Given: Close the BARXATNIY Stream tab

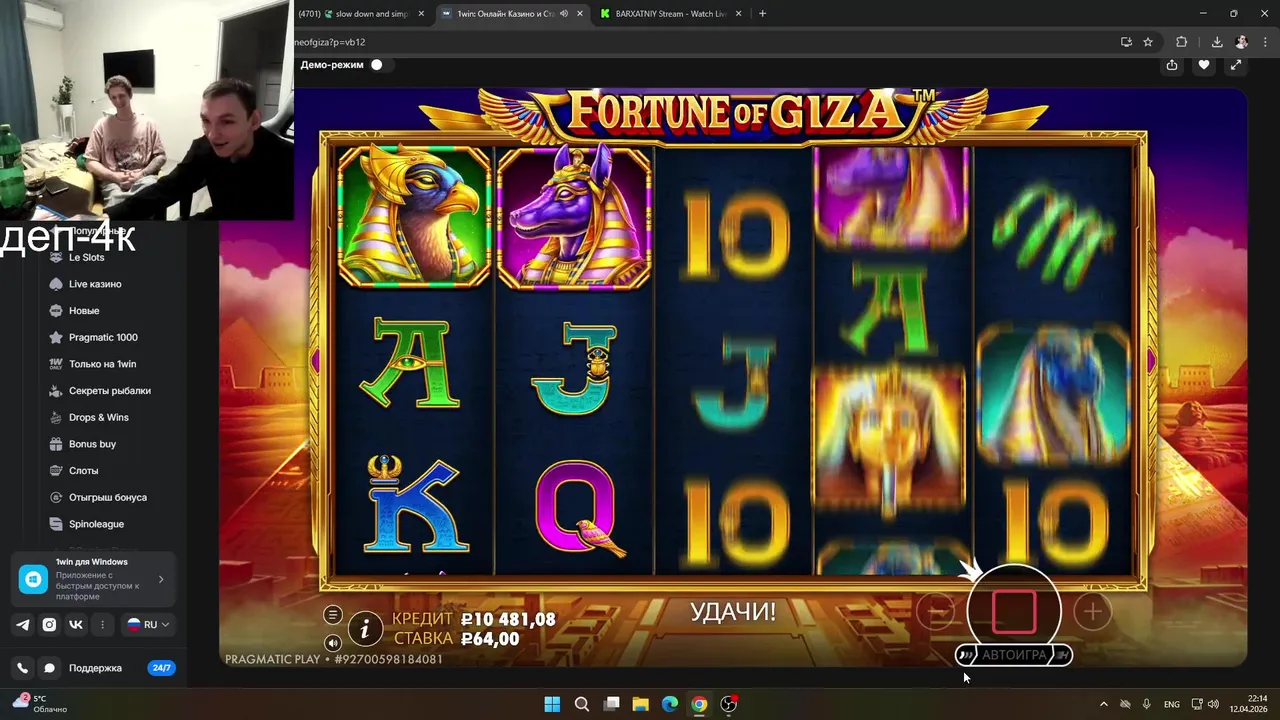Looking at the screenshot, I should coord(738,14).
